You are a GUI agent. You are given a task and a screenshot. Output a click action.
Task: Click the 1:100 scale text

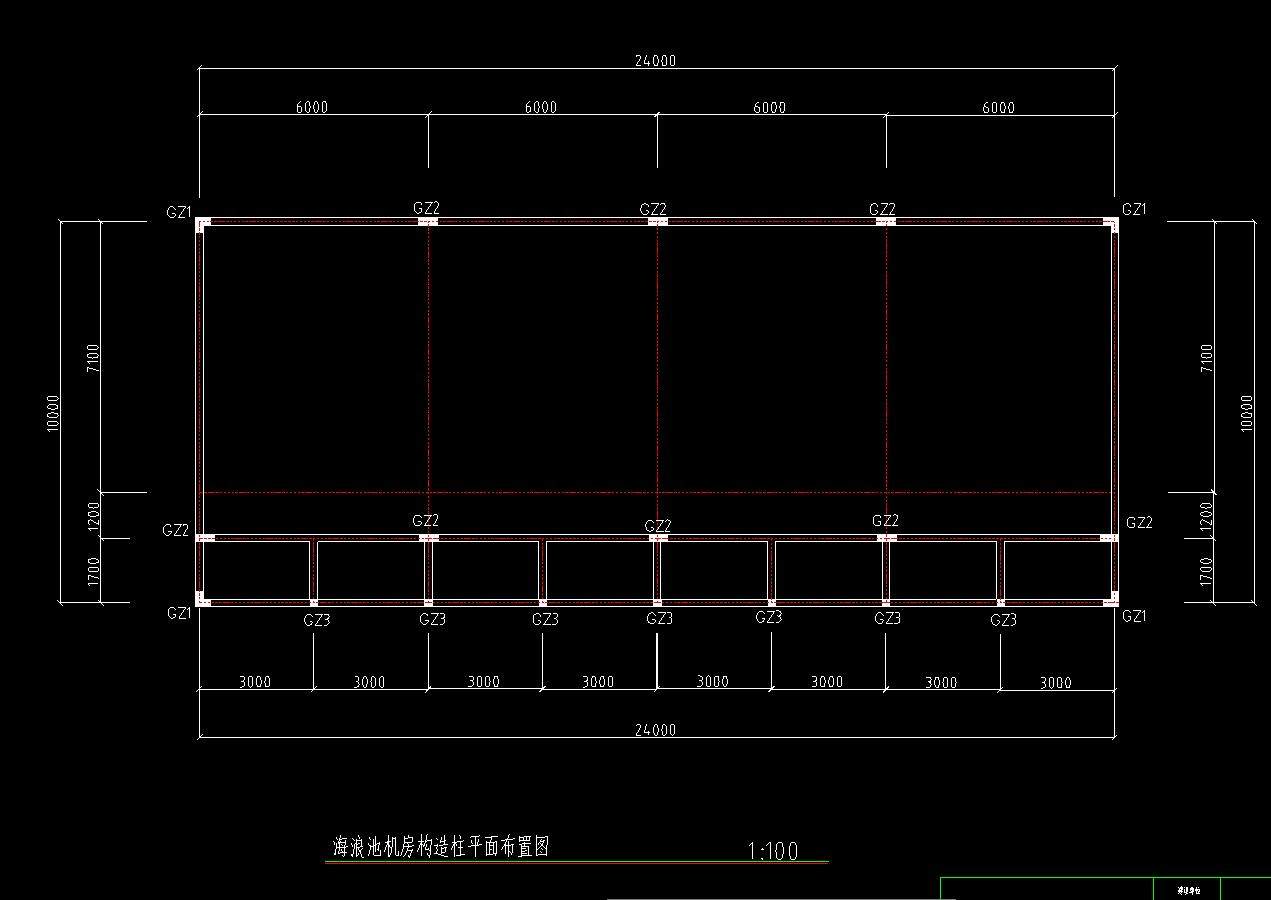click(x=773, y=851)
